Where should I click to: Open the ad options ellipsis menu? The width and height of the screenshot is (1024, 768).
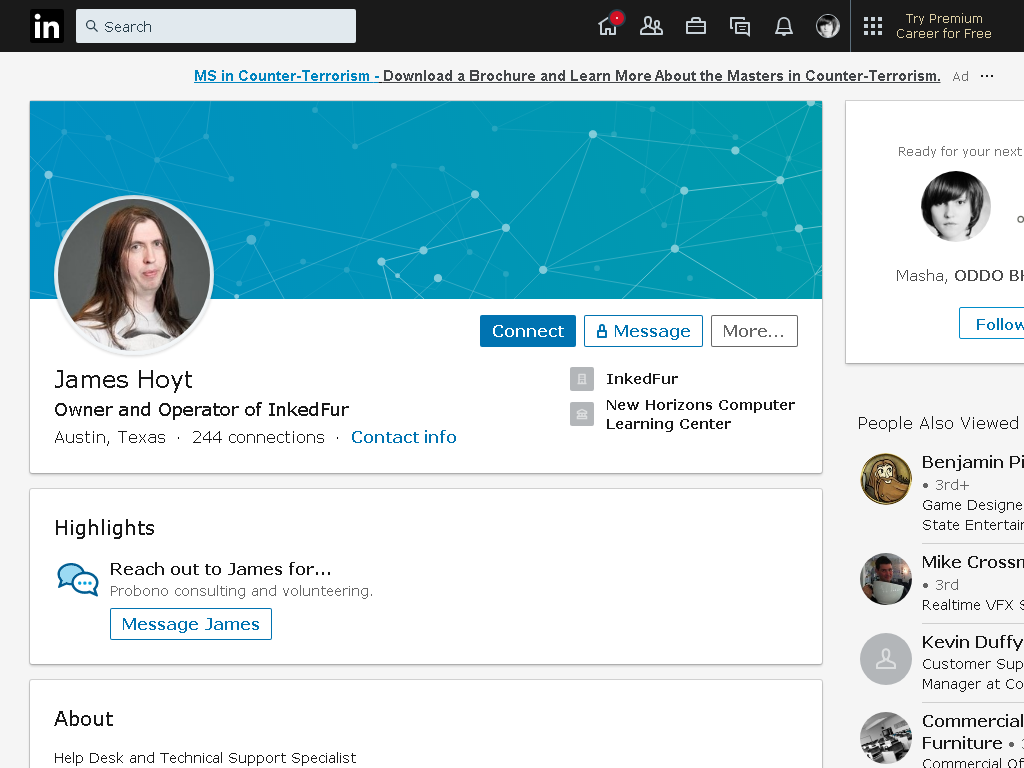click(987, 76)
